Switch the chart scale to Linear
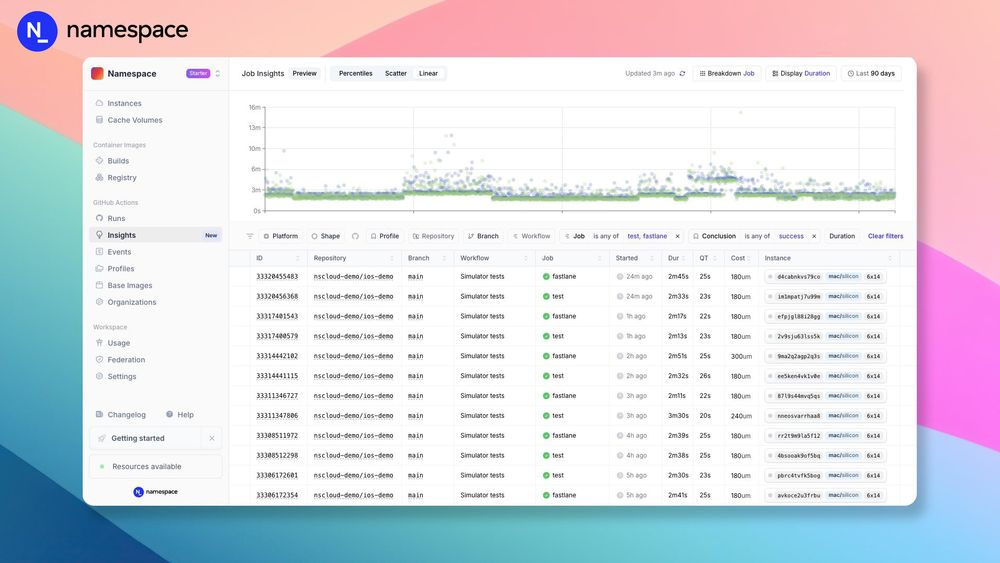The image size is (1000, 563). [428, 73]
